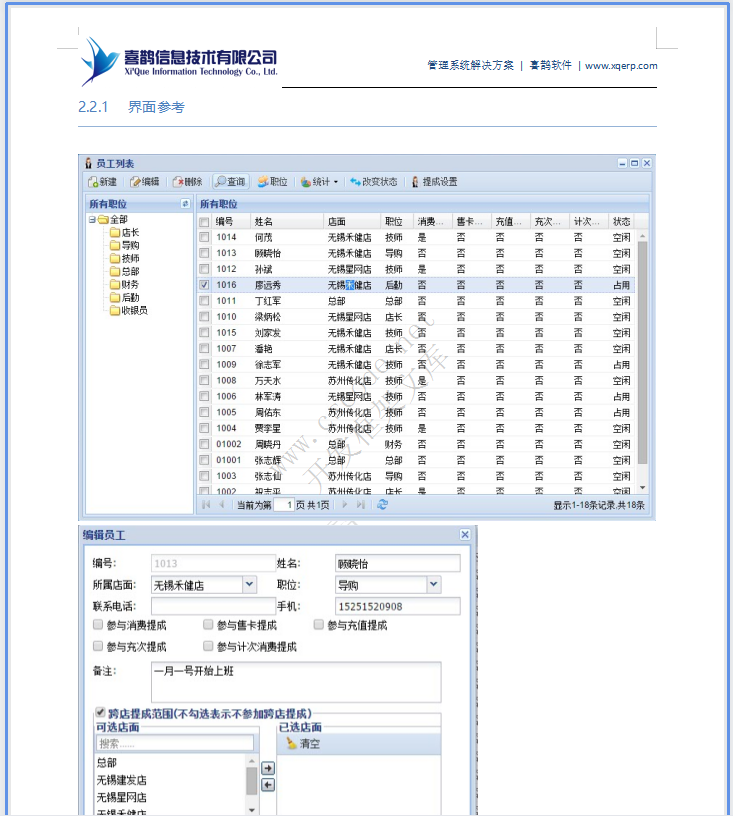Image resolution: width=733 pixels, height=816 pixels.
Task: Click the 删除 delete toolbar button
Action: pyautogui.click(x=187, y=182)
